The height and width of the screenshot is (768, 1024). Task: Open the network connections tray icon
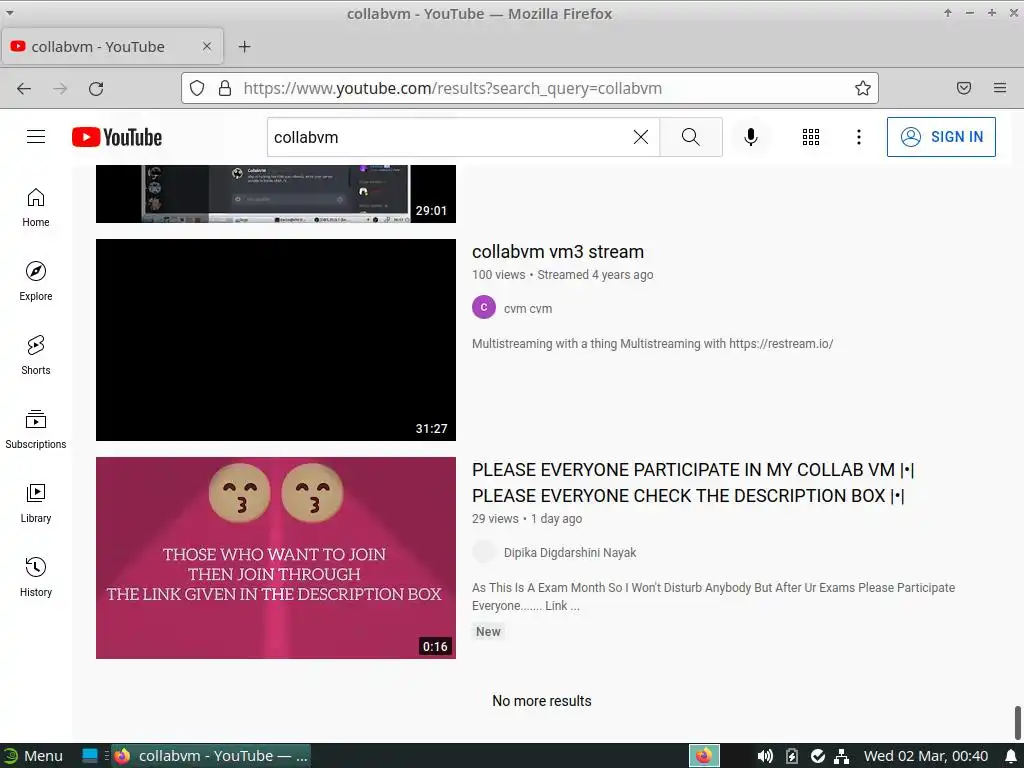click(841, 756)
